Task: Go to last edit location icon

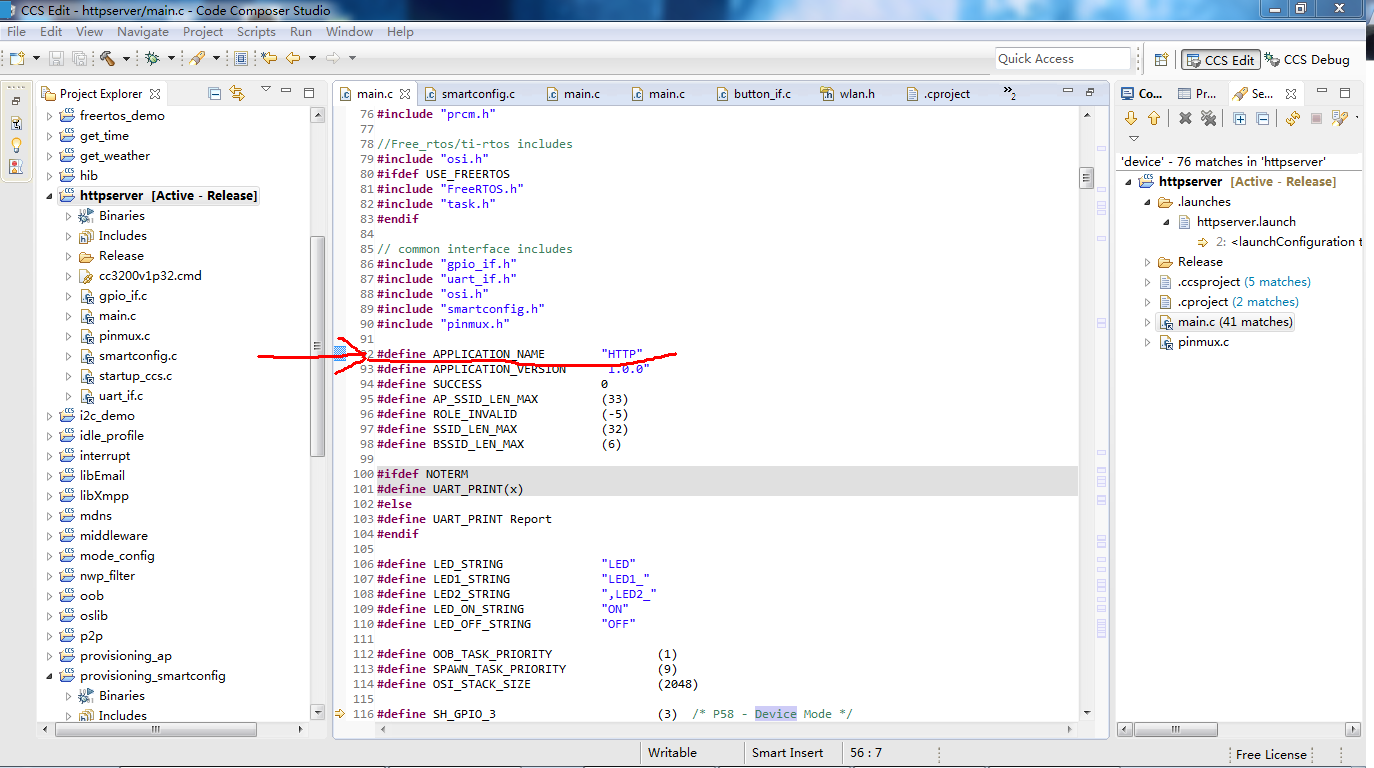Action: [x=269, y=59]
